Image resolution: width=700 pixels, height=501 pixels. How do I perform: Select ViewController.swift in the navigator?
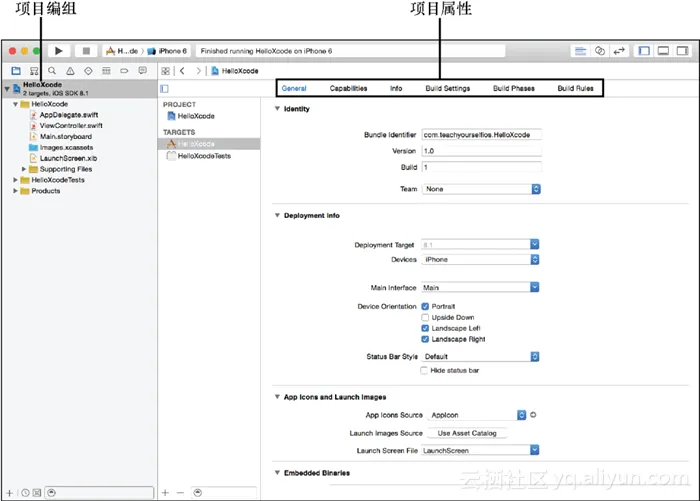(x=71, y=125)
